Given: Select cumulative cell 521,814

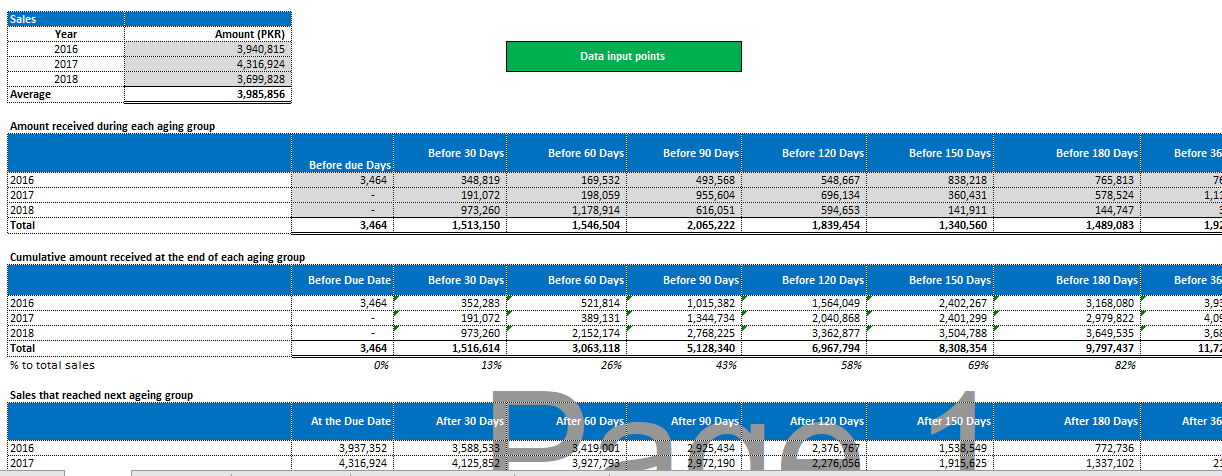Looking at the screenshot, I should click(x=567, y=302).
